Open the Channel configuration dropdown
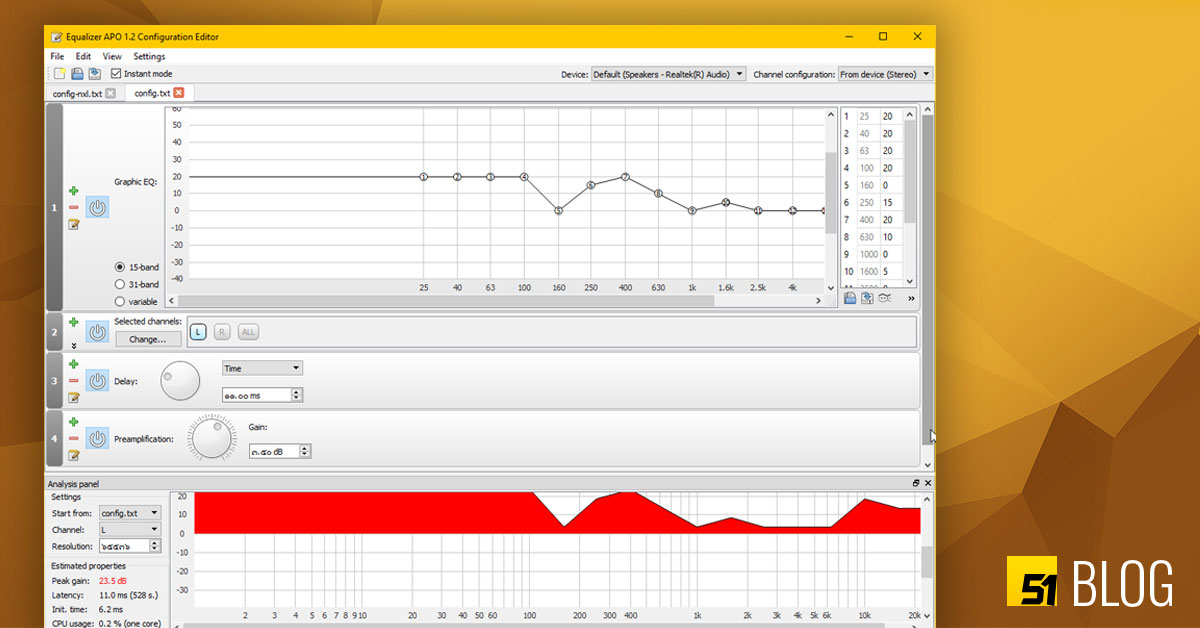The width and height of the screenshot is (1200, 628). (x=885, y=74)
